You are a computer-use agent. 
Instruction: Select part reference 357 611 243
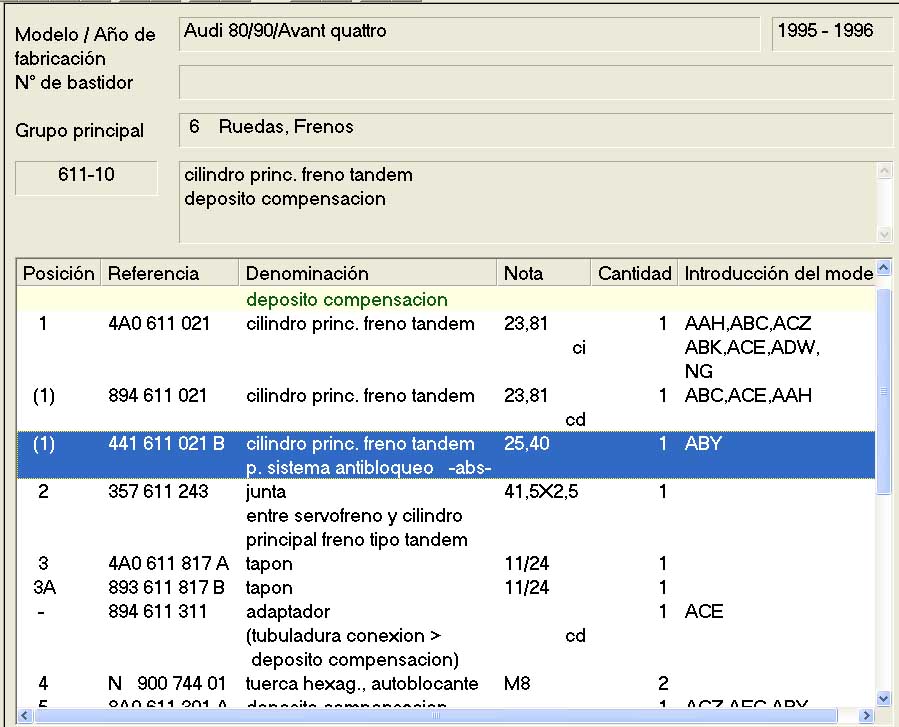click(158, 491)
